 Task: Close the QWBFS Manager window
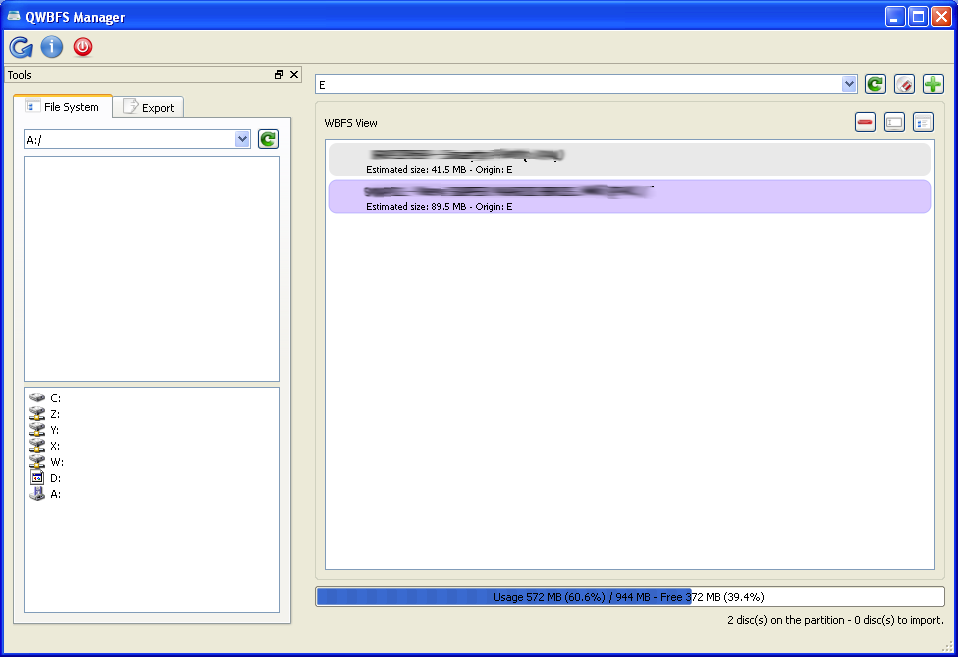pos(941,17)
